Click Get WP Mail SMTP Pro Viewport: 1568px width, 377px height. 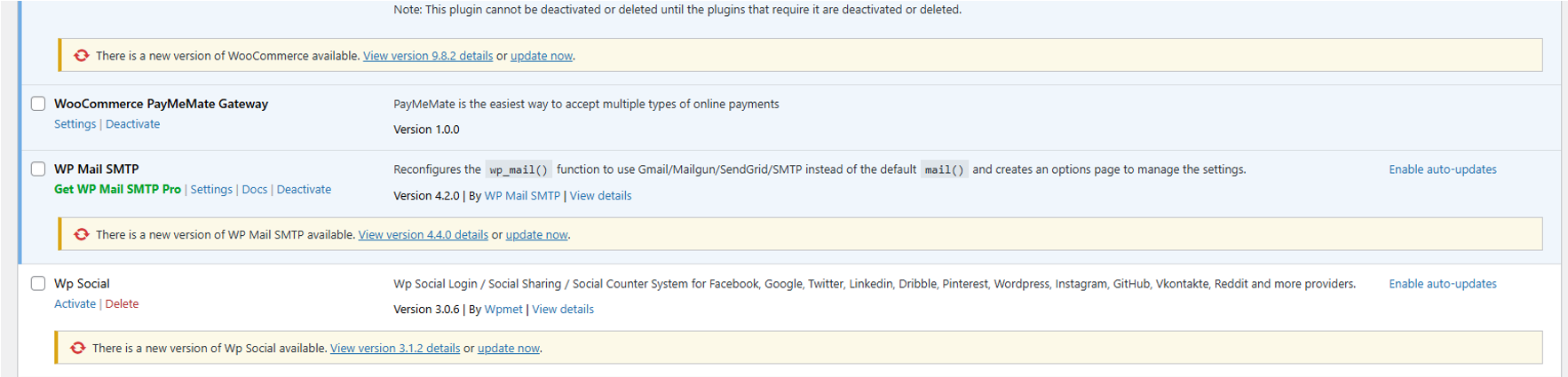117,190
